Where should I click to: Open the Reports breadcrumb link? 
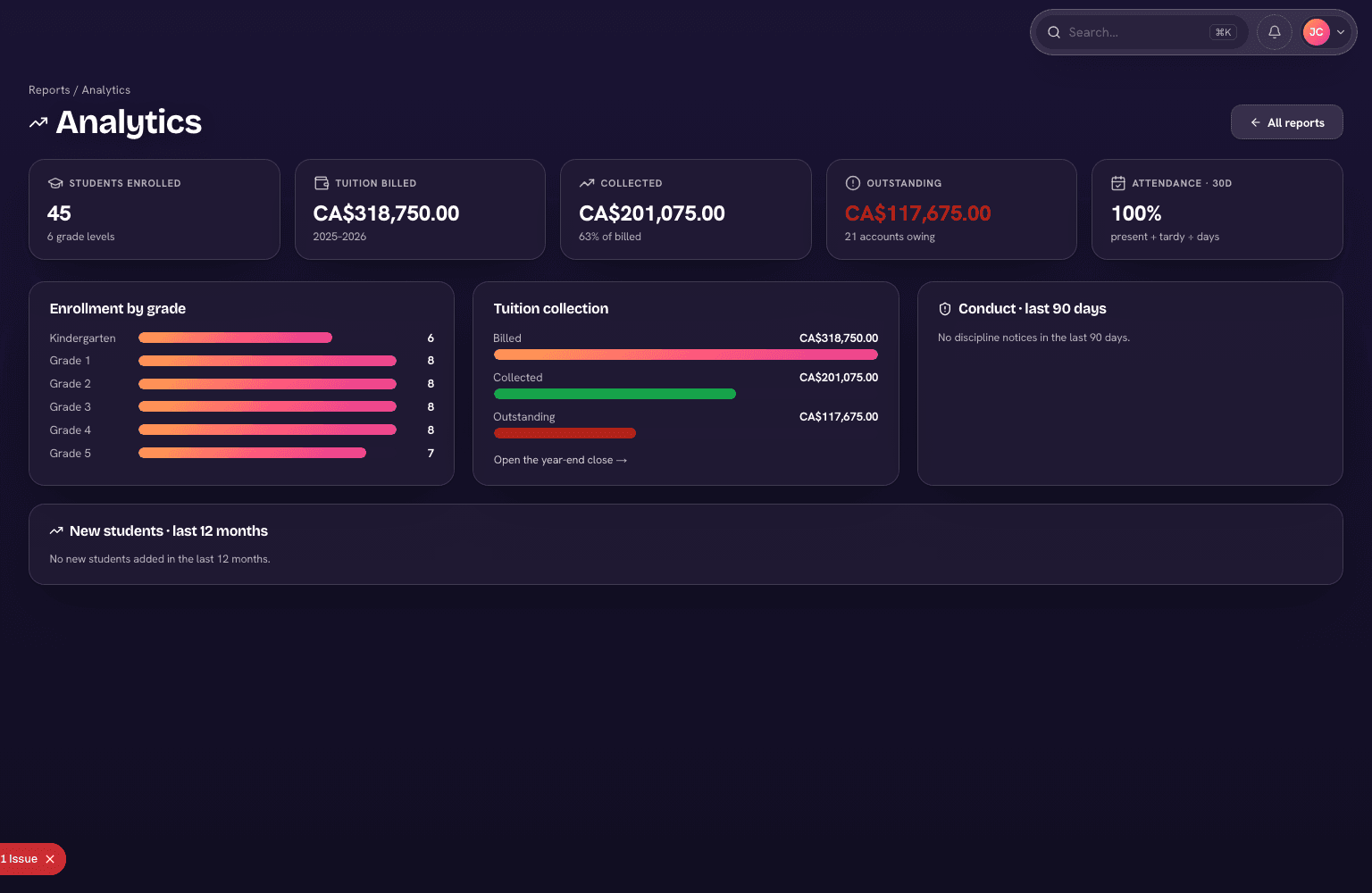49,90
